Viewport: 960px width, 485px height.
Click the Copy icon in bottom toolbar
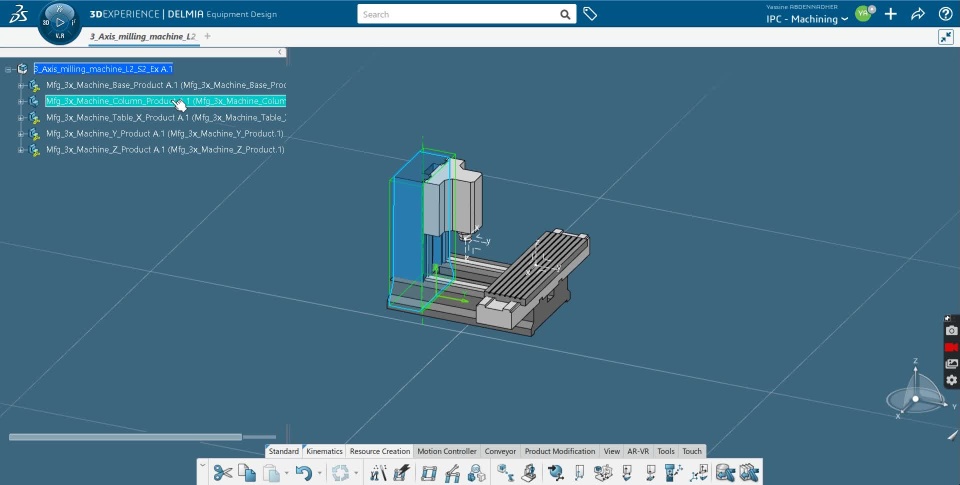pos(247,472)
